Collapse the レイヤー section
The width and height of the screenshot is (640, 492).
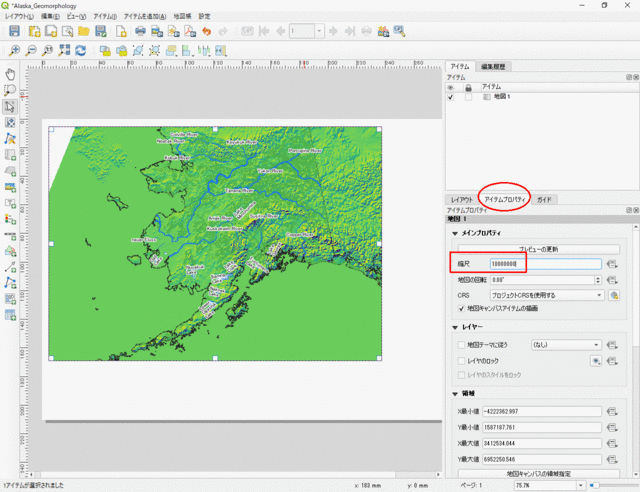click(455, 327)
